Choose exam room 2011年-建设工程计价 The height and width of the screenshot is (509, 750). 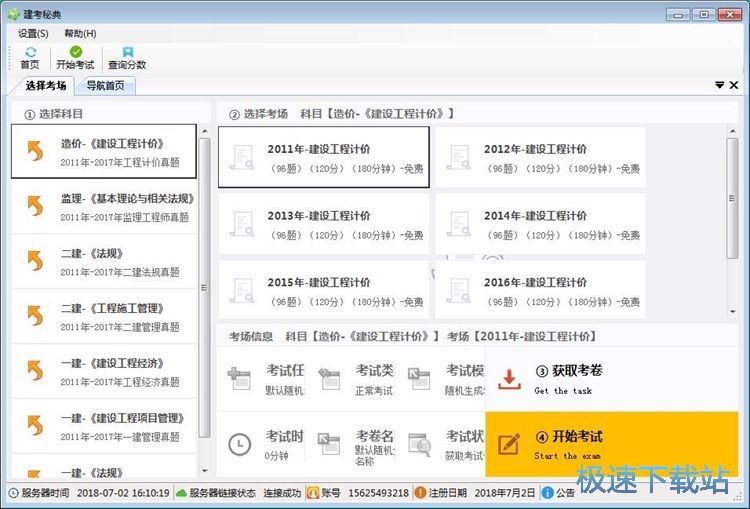pyautogui.click(x=324, y=157)
